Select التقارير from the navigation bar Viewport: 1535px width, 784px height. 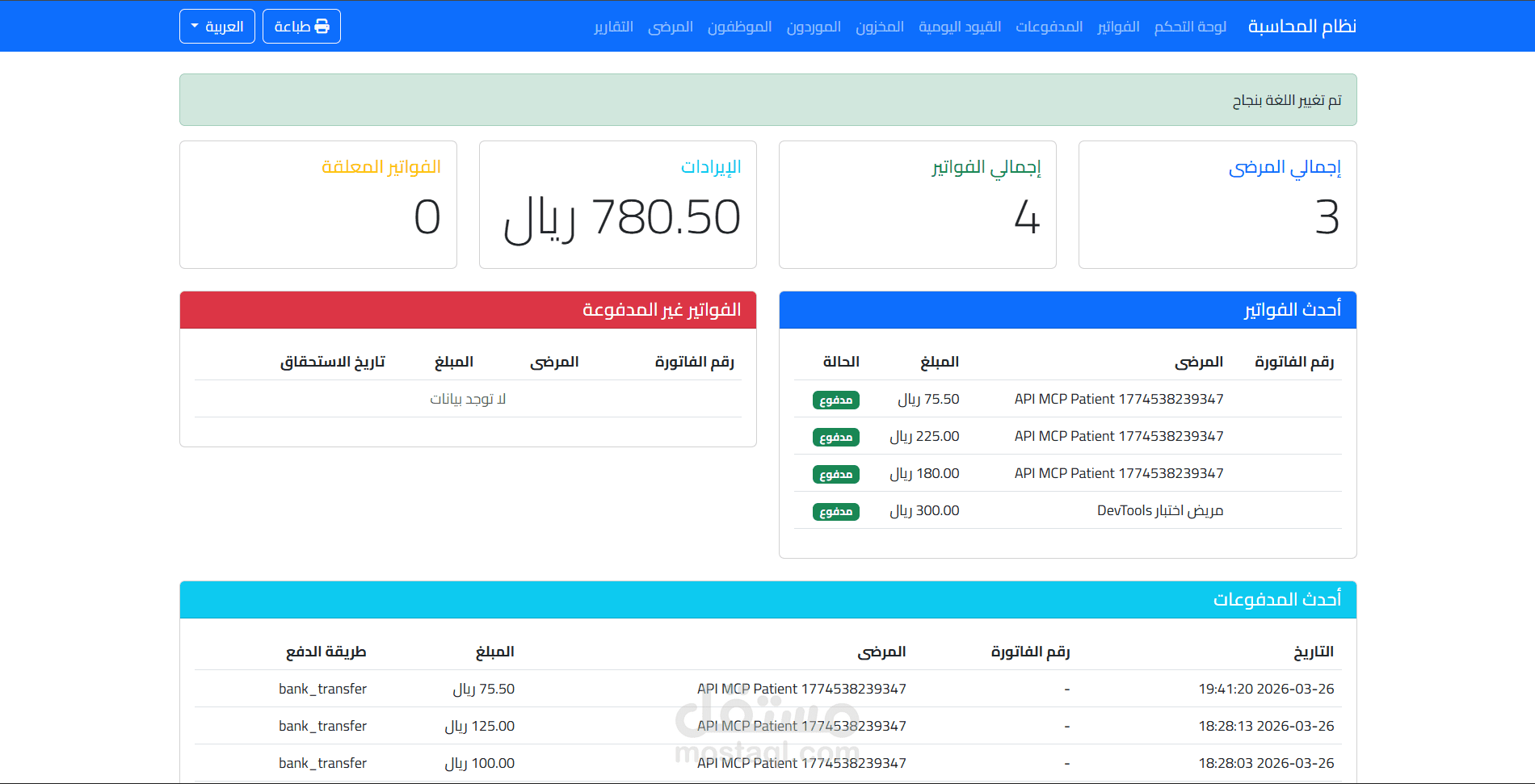[613, 26]
